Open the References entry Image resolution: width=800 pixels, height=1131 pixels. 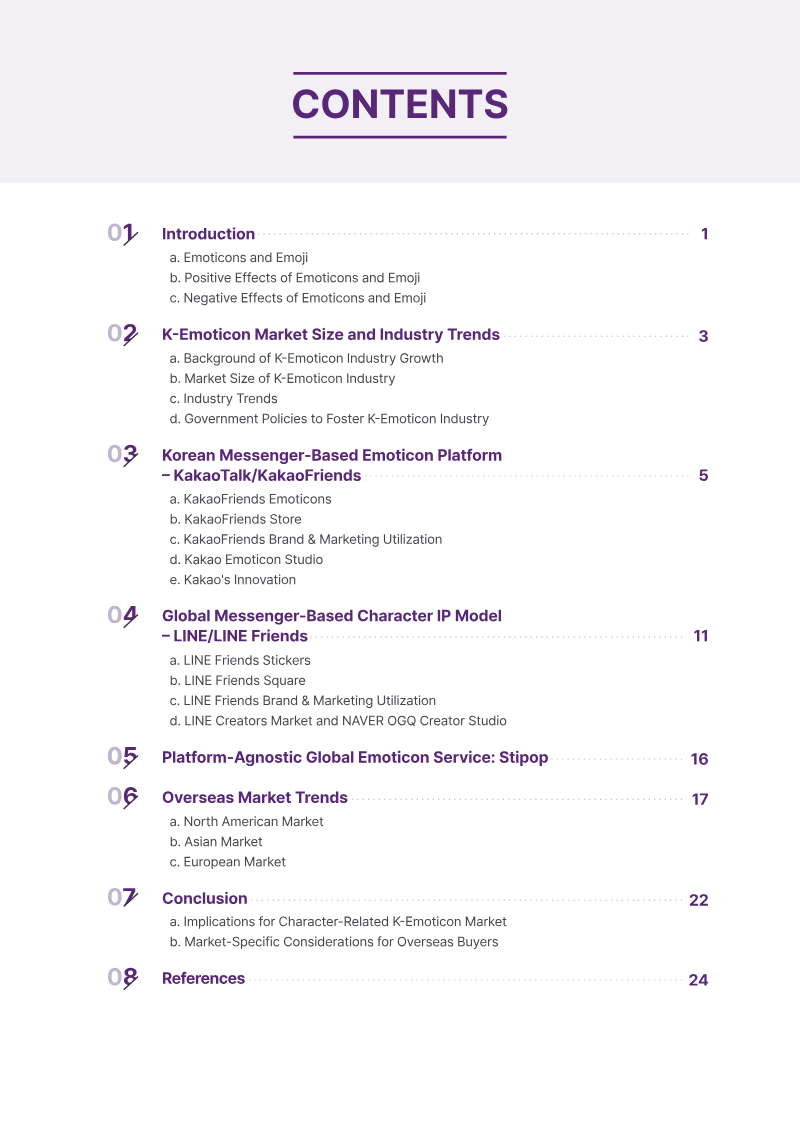point(203,979)
